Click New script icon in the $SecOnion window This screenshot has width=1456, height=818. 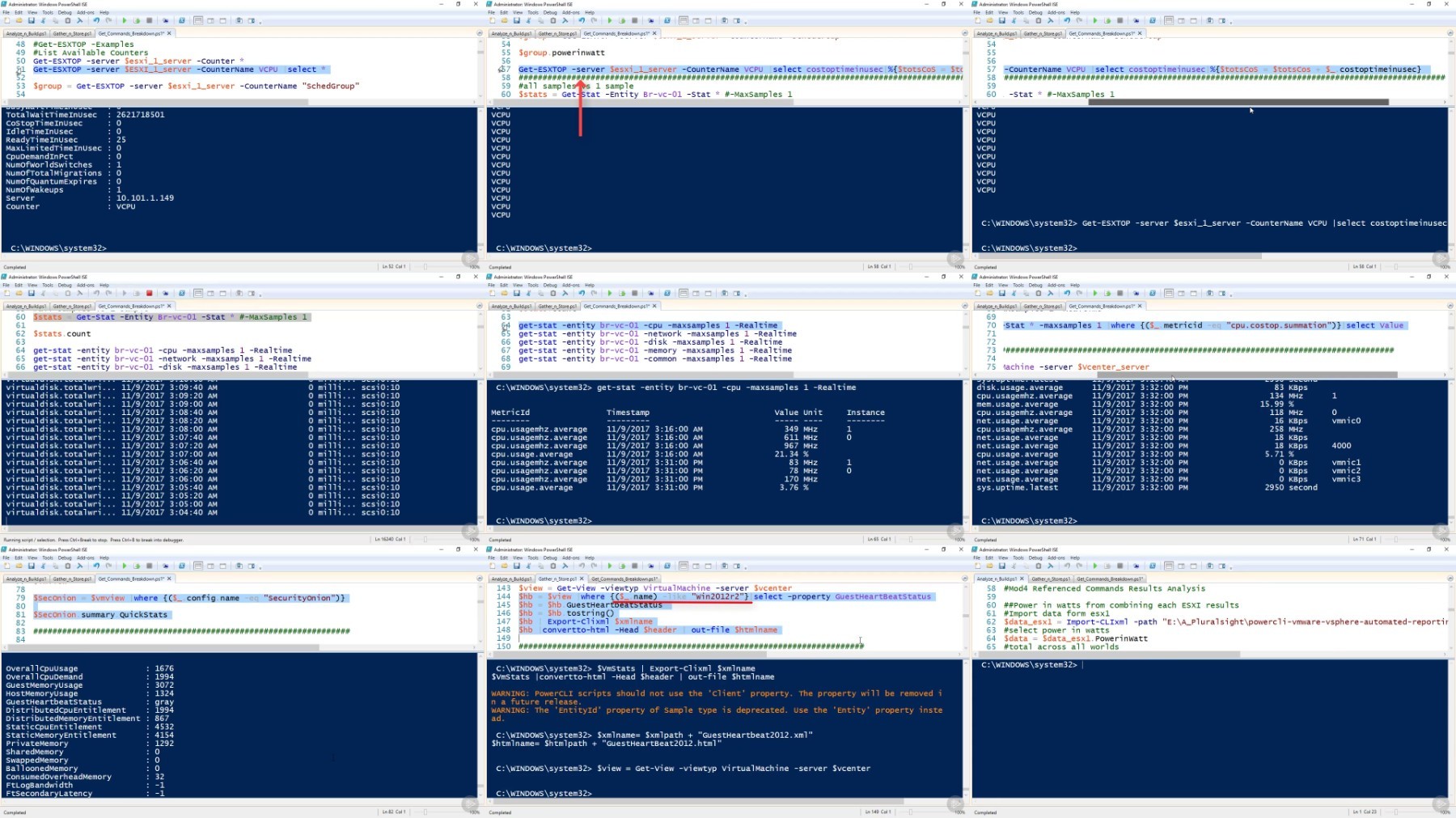pyautogui.click(x=7, y=566)
